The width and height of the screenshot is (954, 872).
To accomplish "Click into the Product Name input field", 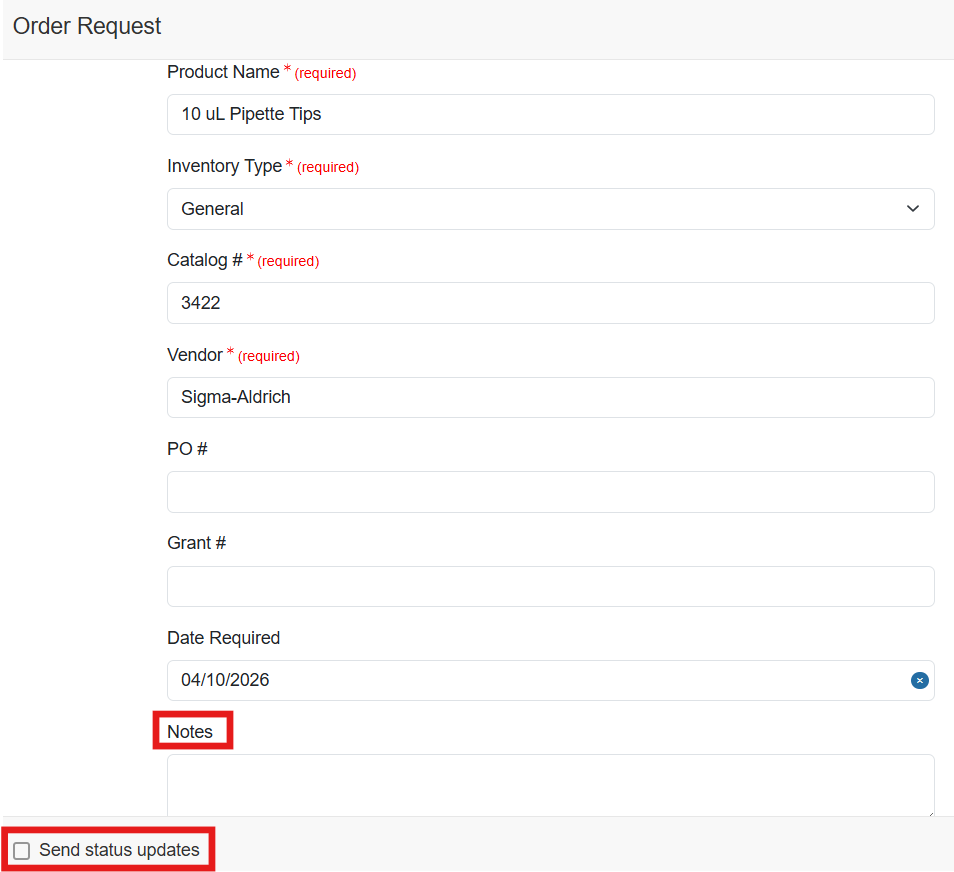I will pyautogui.click(x=550, y=115).
